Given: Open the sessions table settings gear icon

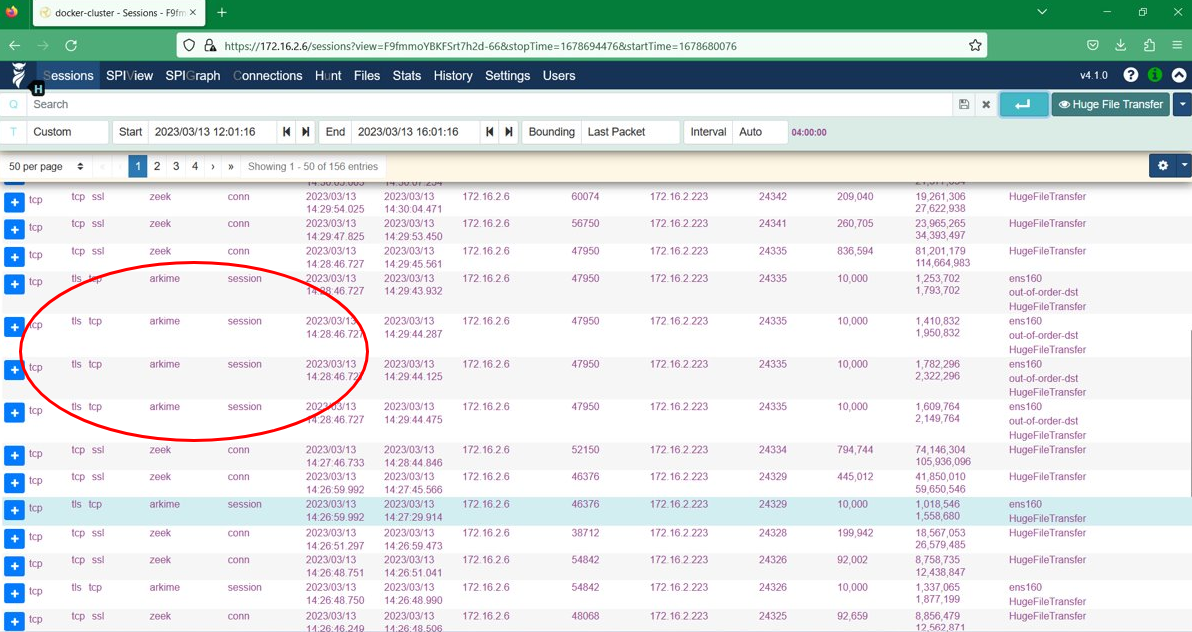Looking at the screenshot, I should point(1162,166).
